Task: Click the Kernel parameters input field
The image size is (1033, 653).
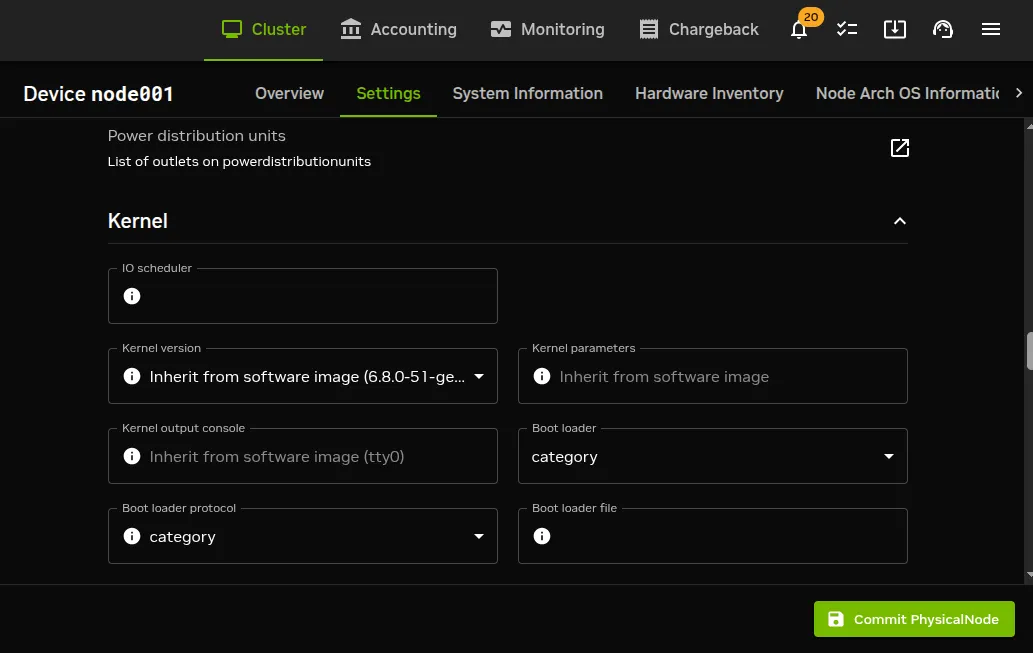Action: click(713, 376)
